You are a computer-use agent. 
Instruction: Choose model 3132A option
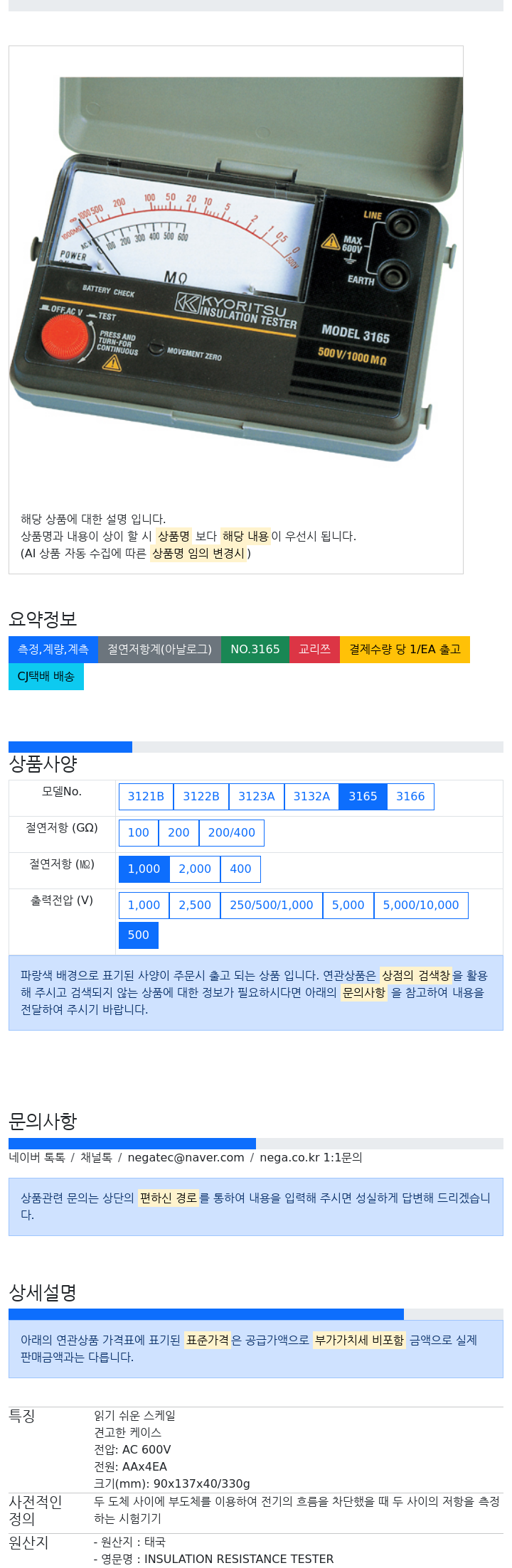[311, 796]
